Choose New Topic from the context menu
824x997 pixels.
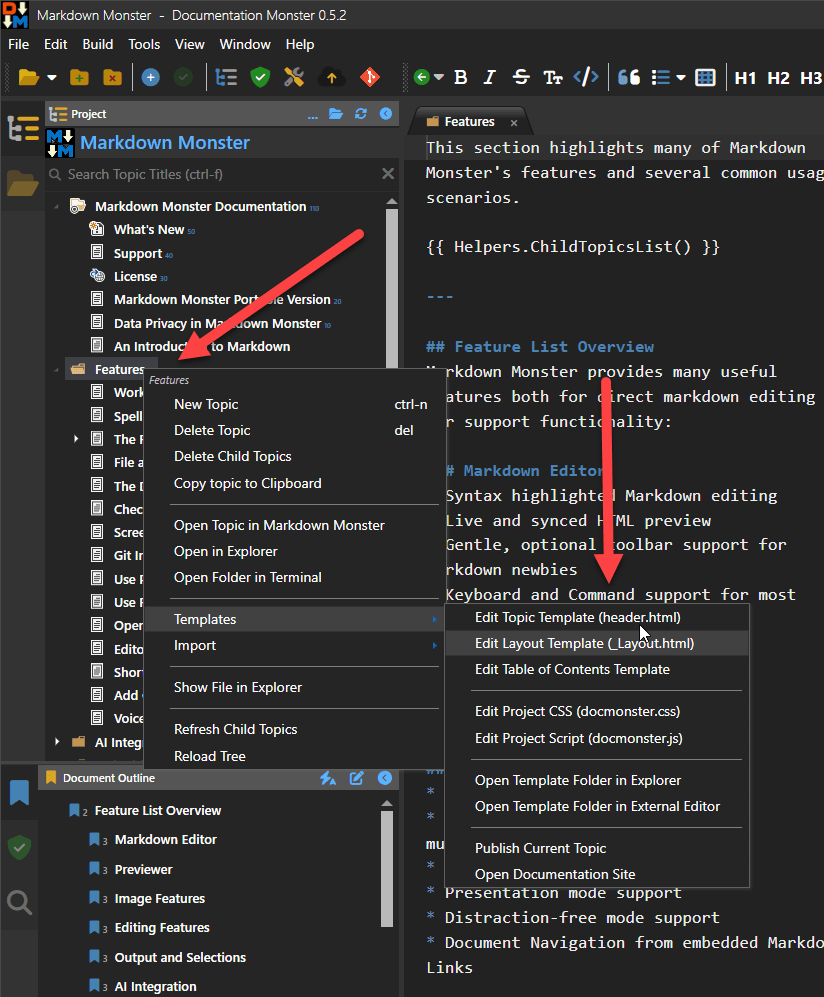(x=296, y=404)
